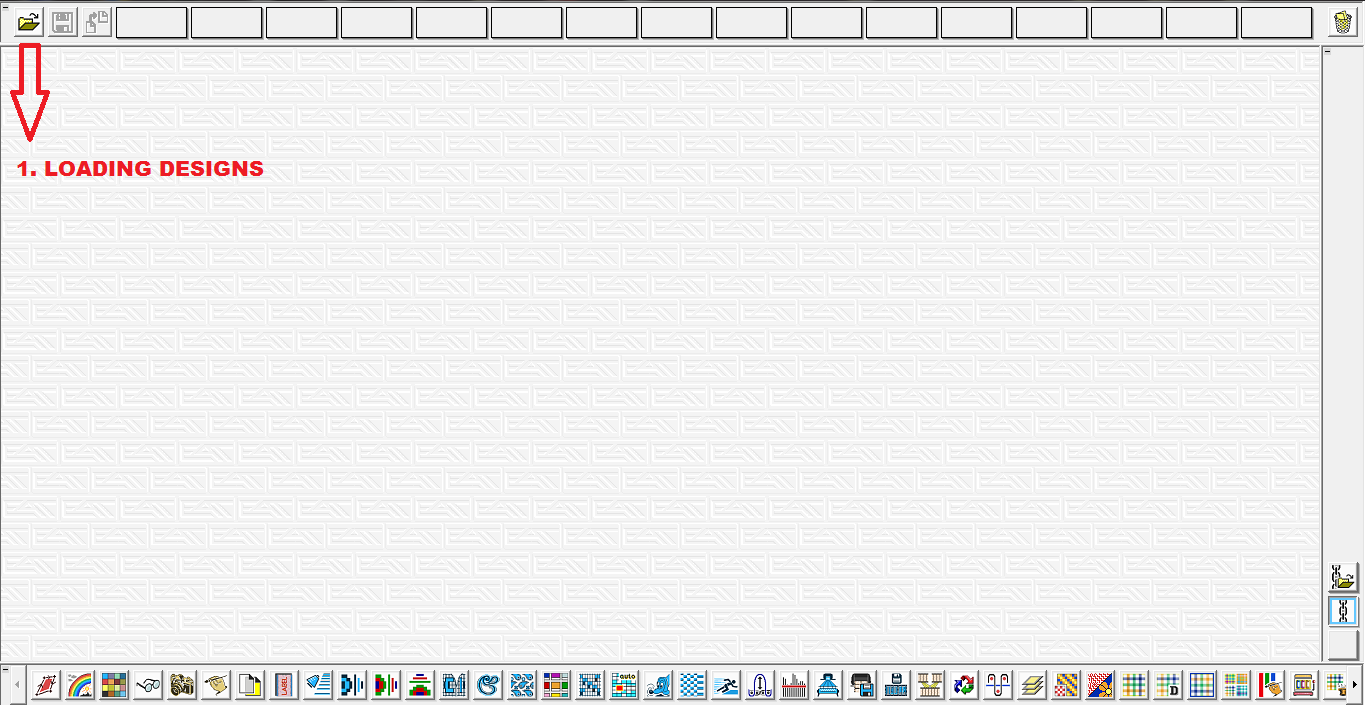The image size is (1365, 705).
Task: Click the white and yellow pages icon
Action: (x=250, y=685)
